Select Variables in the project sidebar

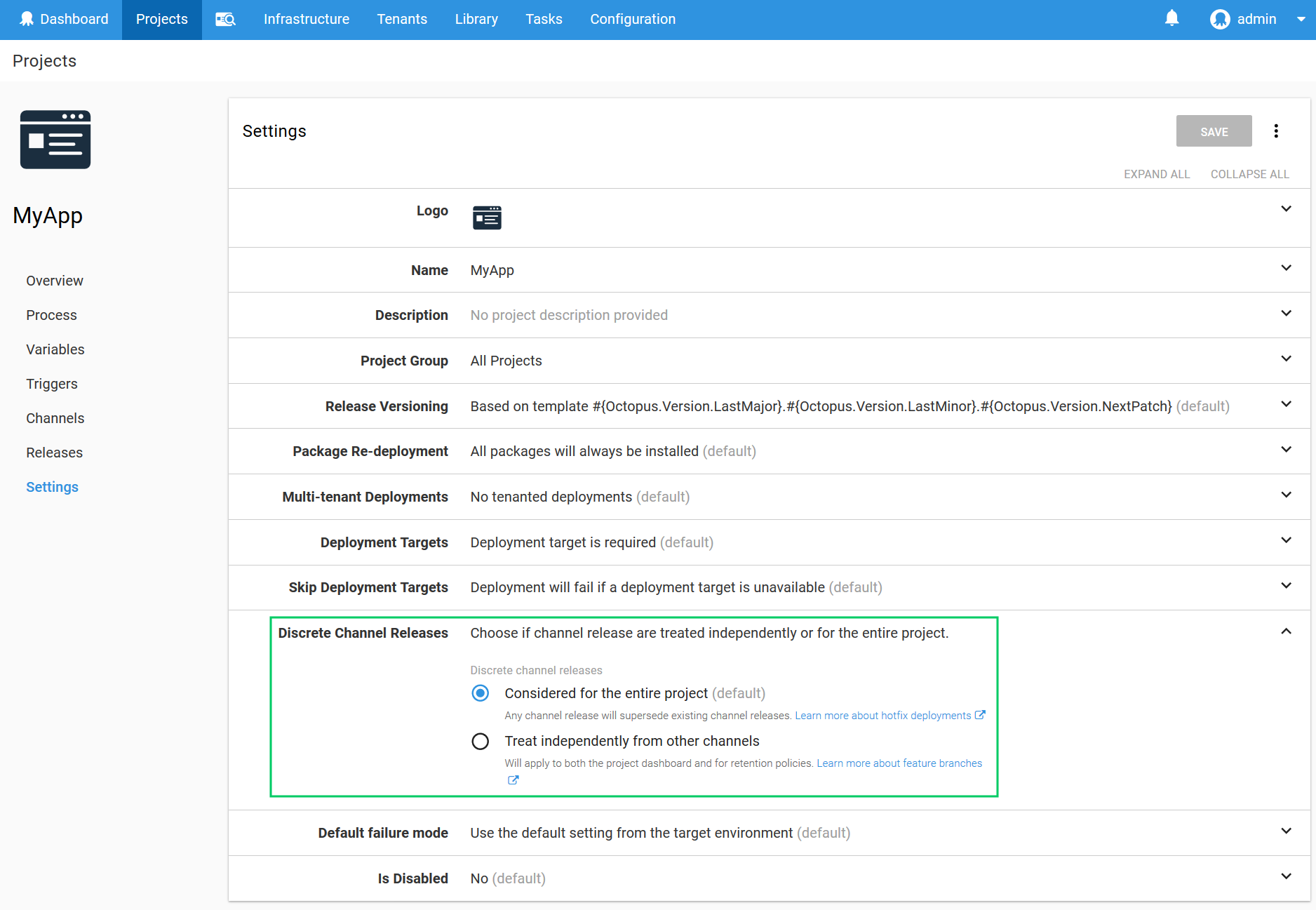coord(55,349)
